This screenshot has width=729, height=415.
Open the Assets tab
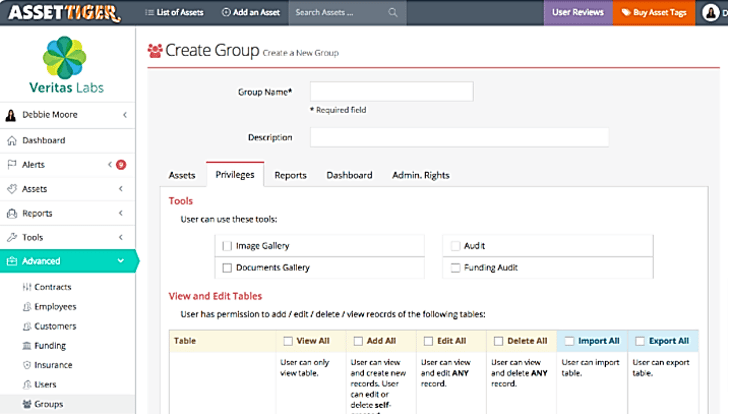tap(182, 175)
